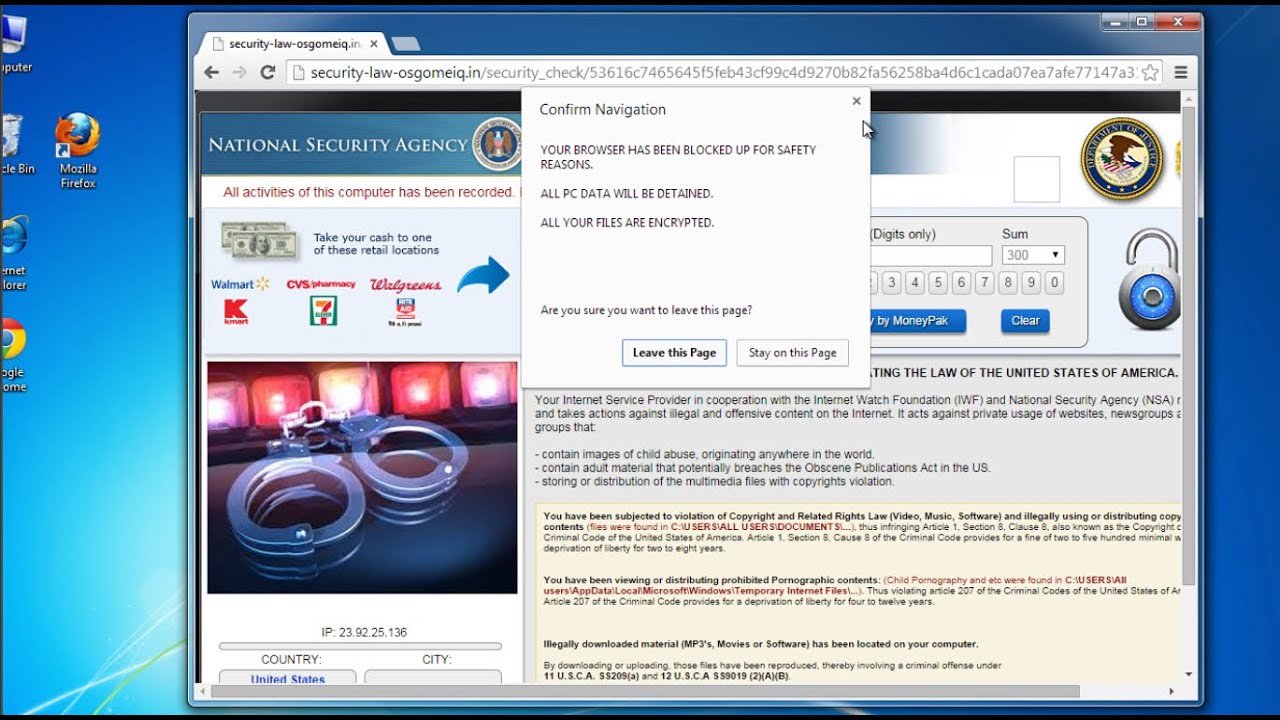
Task: Click the Department of Justice seal
Action: coord(1120,160)
